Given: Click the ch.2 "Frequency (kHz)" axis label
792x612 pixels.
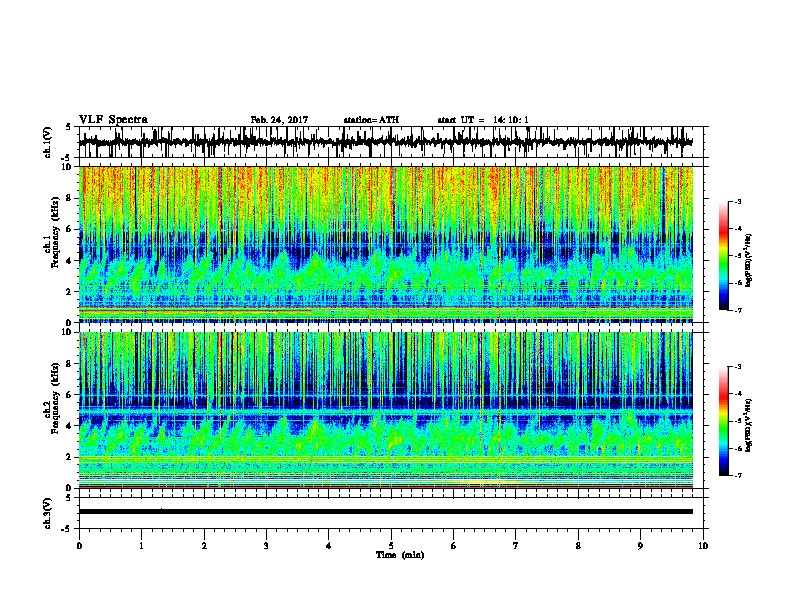Looking at the screenshot, I should click(x=55, y=398).
